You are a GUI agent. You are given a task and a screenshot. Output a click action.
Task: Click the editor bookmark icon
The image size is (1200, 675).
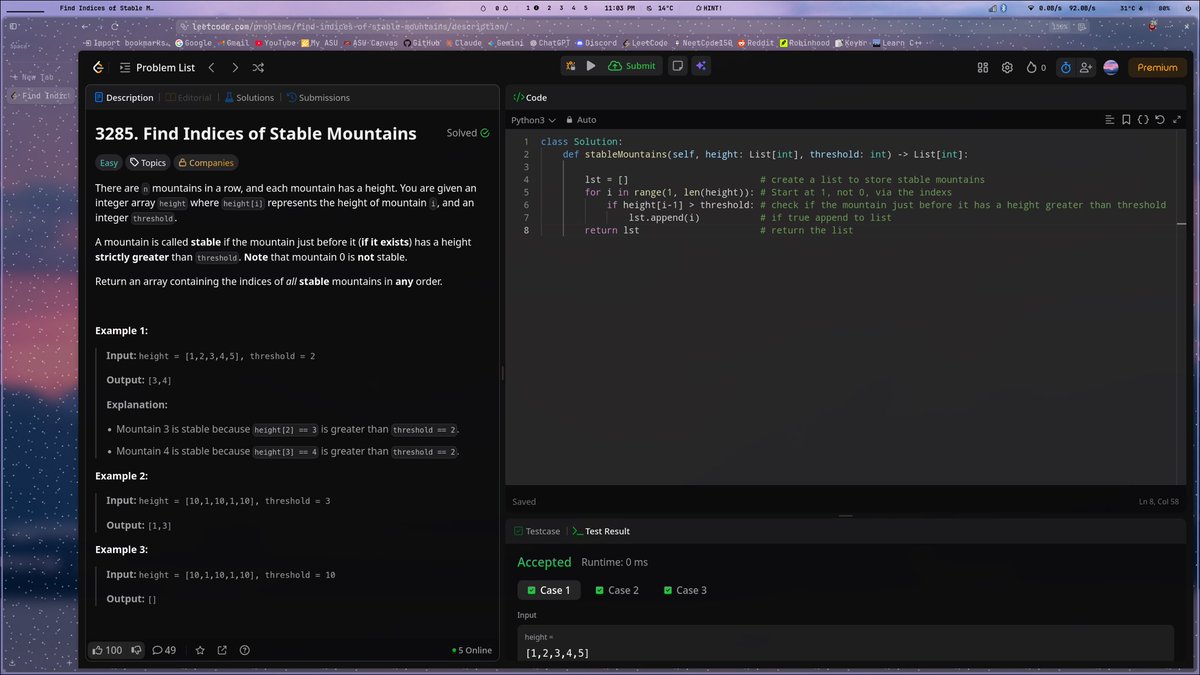tap(1126, 119)
